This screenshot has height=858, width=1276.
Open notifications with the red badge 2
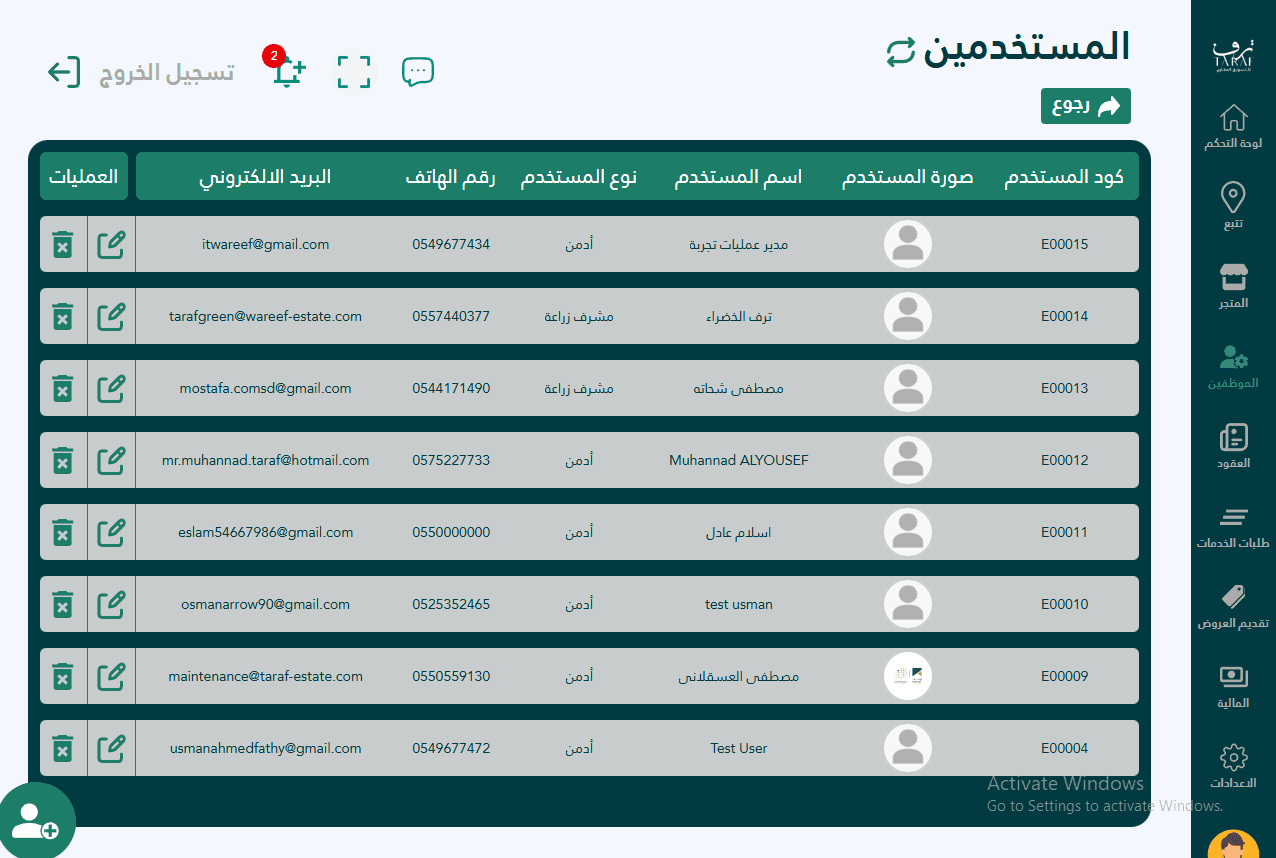pyautogui.click(x=286, y=71)
